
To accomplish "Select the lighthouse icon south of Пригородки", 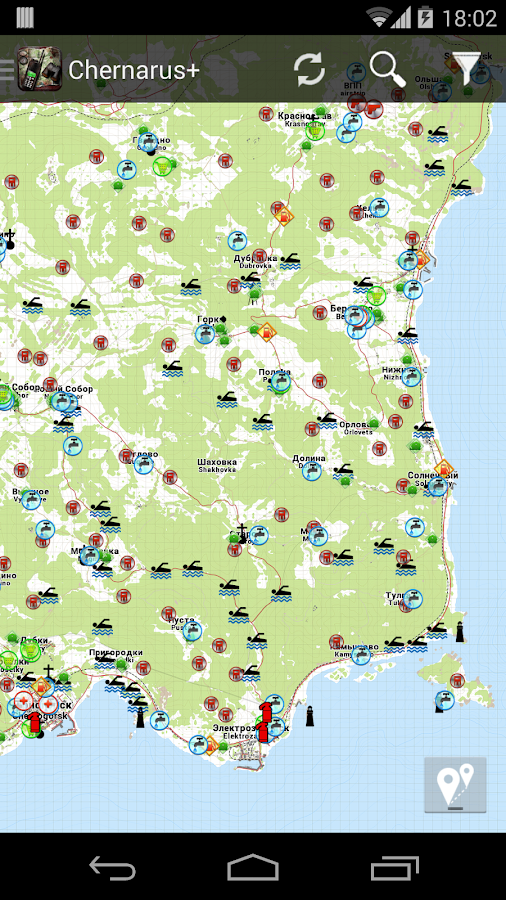I will pyautogui.click(x=140, y=717).
